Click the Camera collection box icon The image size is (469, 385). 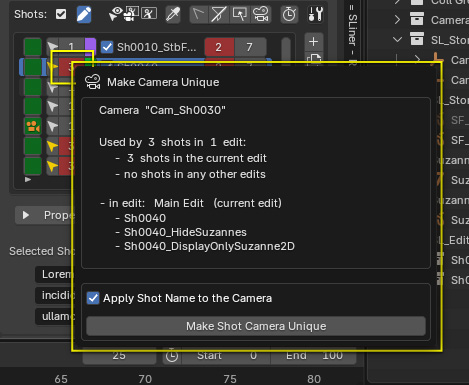tap(417, 19)
